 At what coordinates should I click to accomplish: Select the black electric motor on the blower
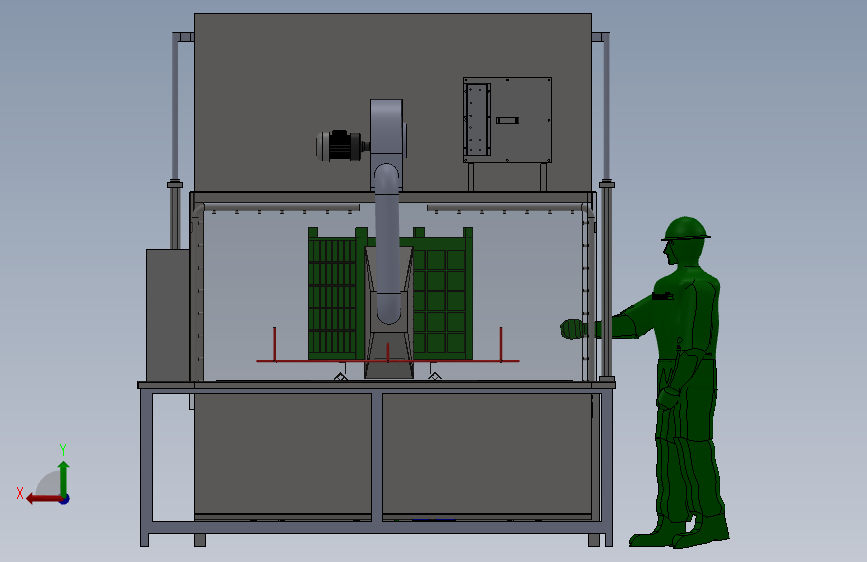coord(338,146)
